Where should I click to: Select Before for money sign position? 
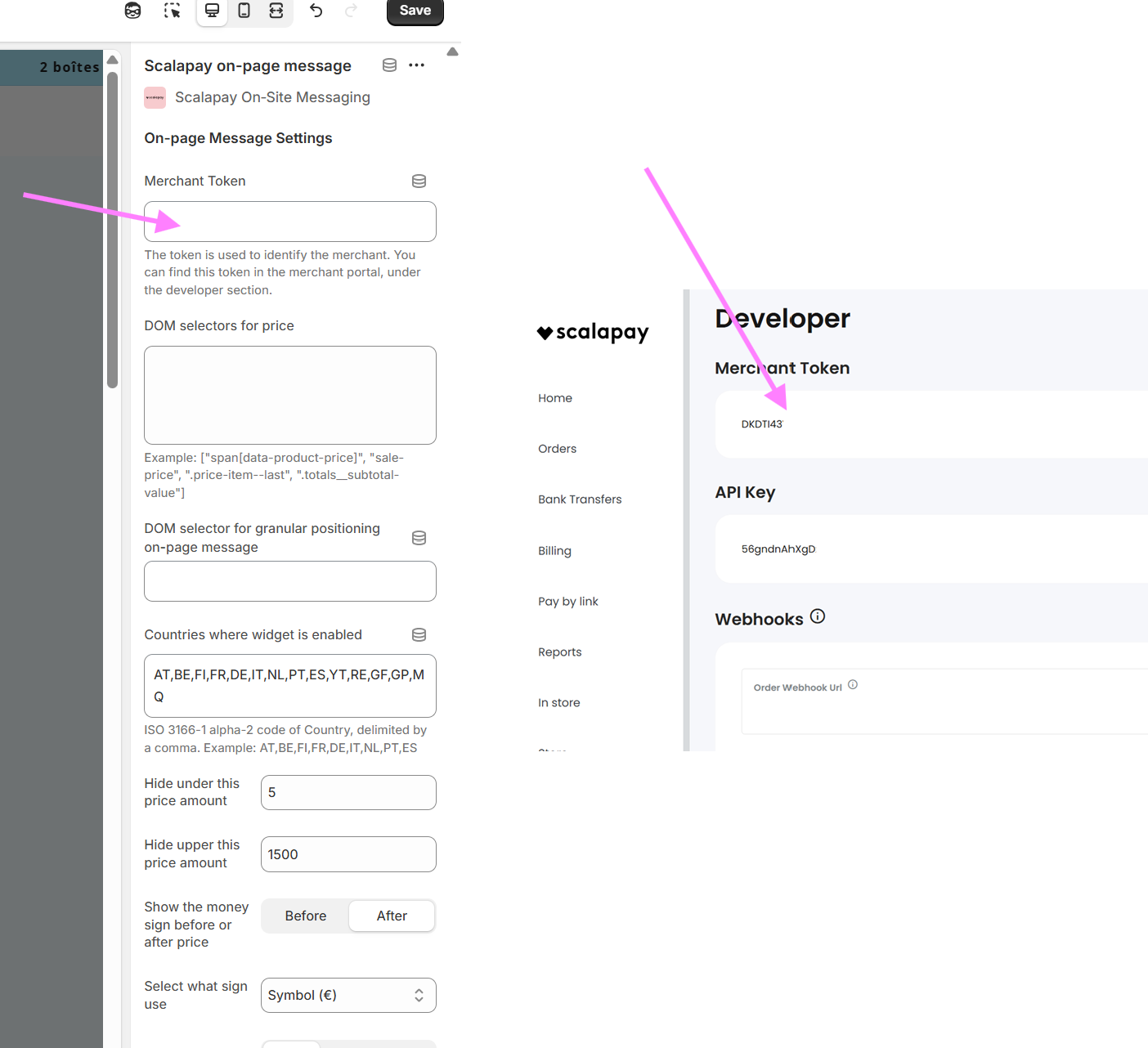(306, 916)
